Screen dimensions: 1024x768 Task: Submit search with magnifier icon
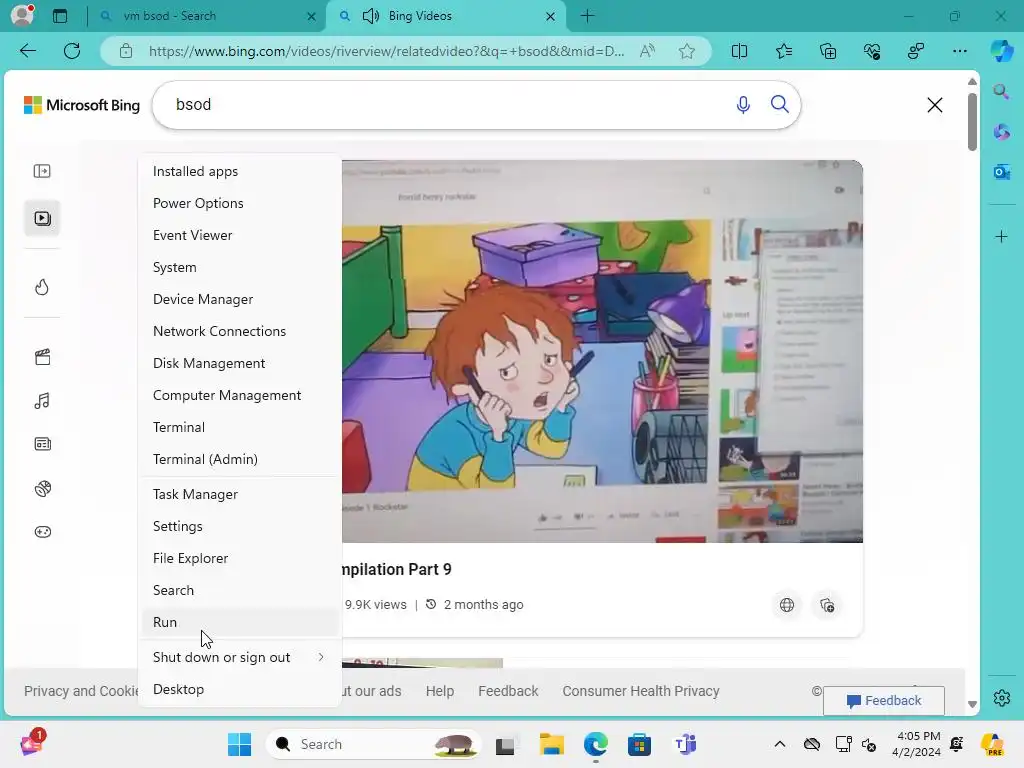pyautogui.click(x=779, y=104)
